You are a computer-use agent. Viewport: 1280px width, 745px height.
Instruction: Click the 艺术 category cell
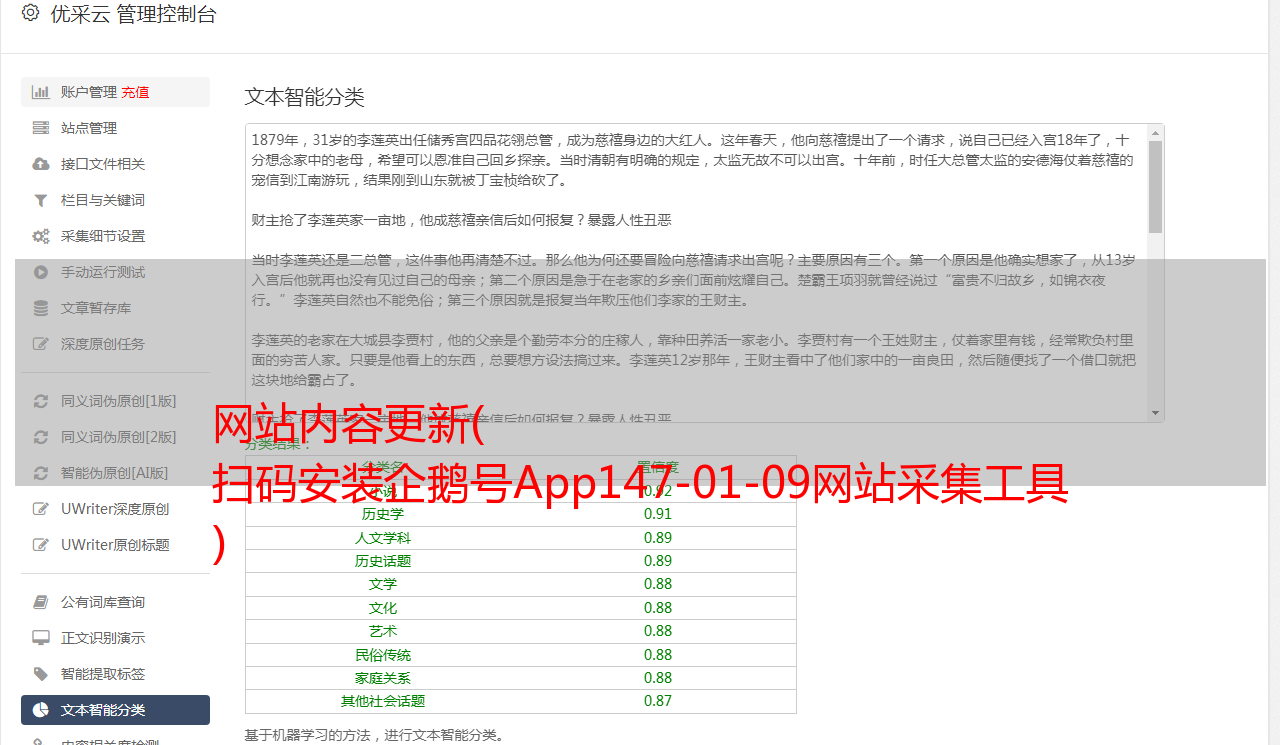point(383,631)
